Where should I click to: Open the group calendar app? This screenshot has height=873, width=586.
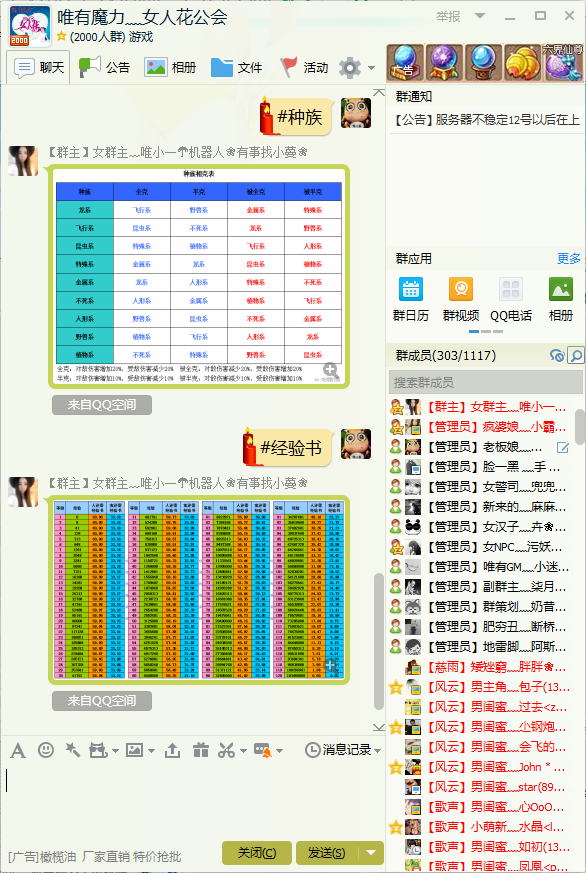(411, 290)
